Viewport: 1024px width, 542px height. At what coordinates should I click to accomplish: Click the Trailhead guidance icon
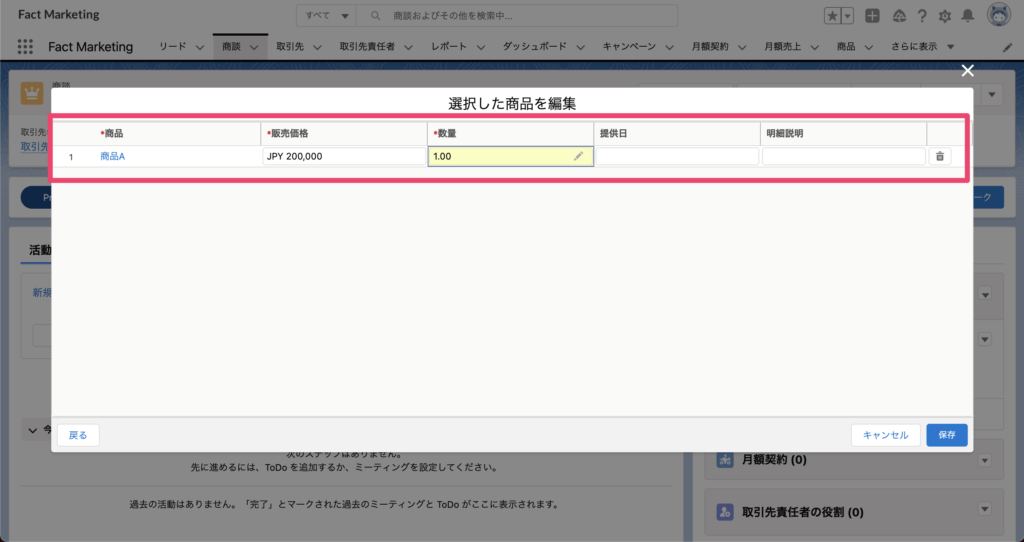[x=899, y=16]
